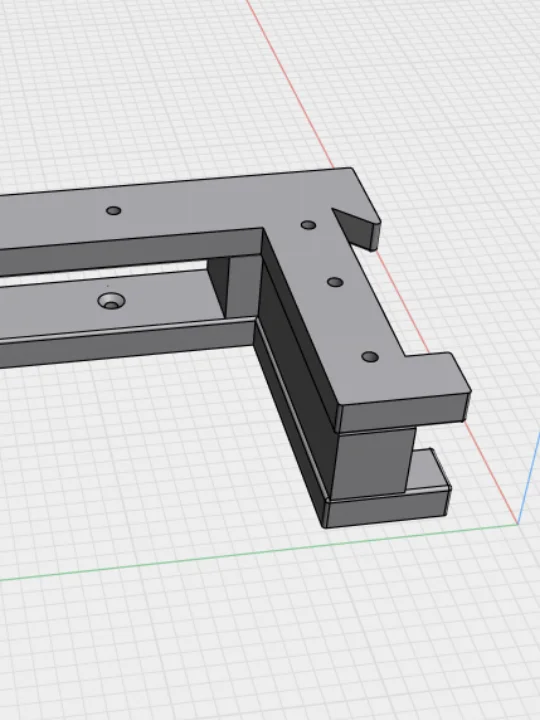Select the countersunk hole on the lower rail
The image size is (540, 720).
111,301
